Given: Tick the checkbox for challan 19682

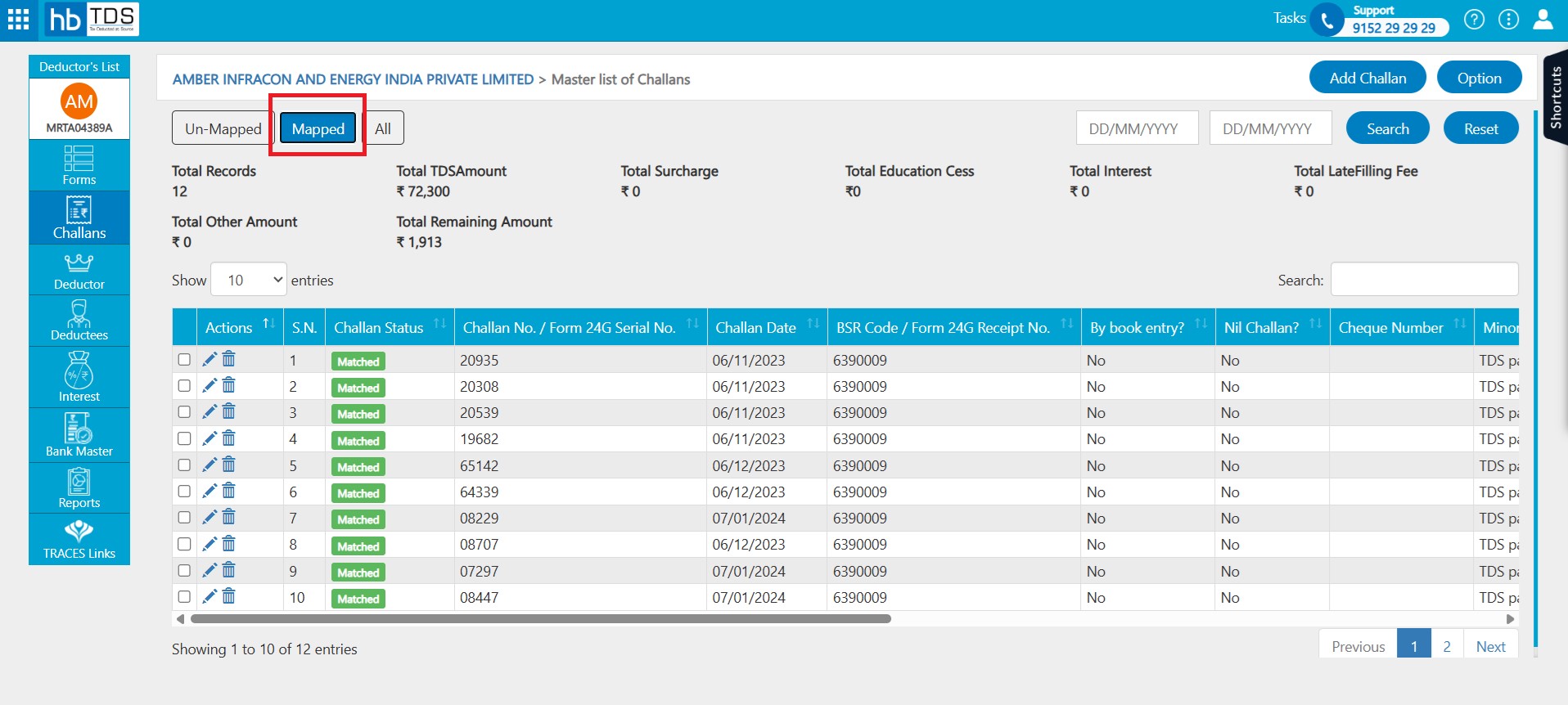Looking at the screenshot, I should click(x=184, y=438).
